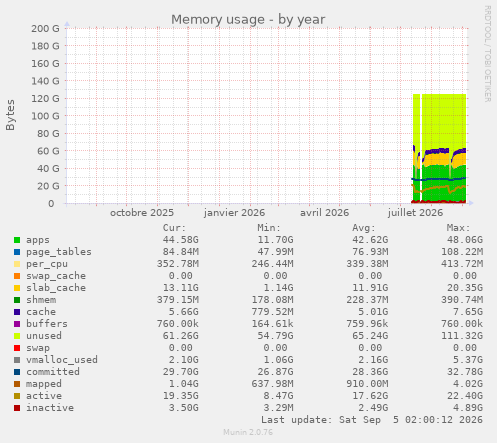Image resolution: width=497 pixels, height=443 pixels.
Task: Click the 'inactive' legend label
Action: click(50, 408)
